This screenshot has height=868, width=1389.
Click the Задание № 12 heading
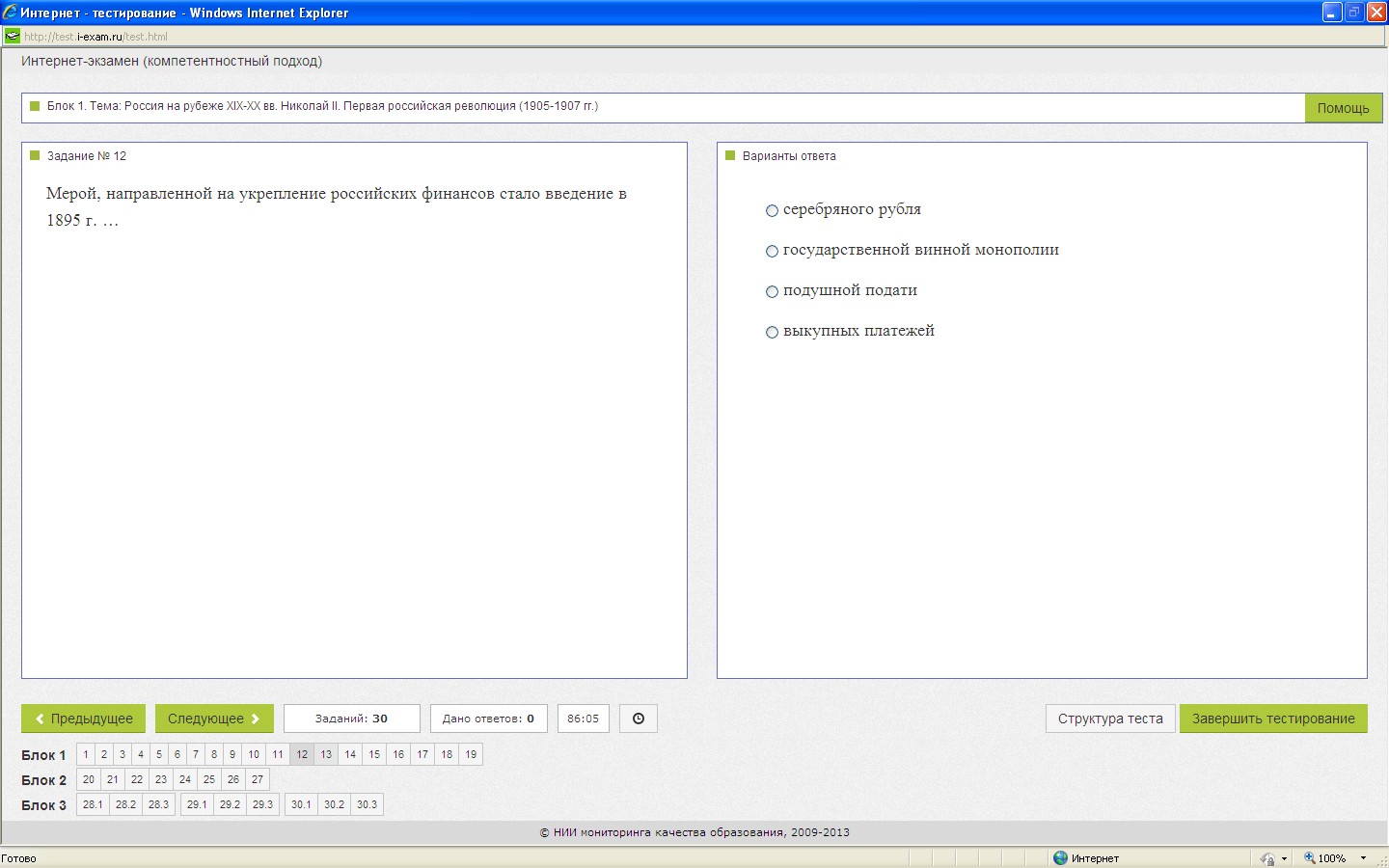click(x=87, y=156)
